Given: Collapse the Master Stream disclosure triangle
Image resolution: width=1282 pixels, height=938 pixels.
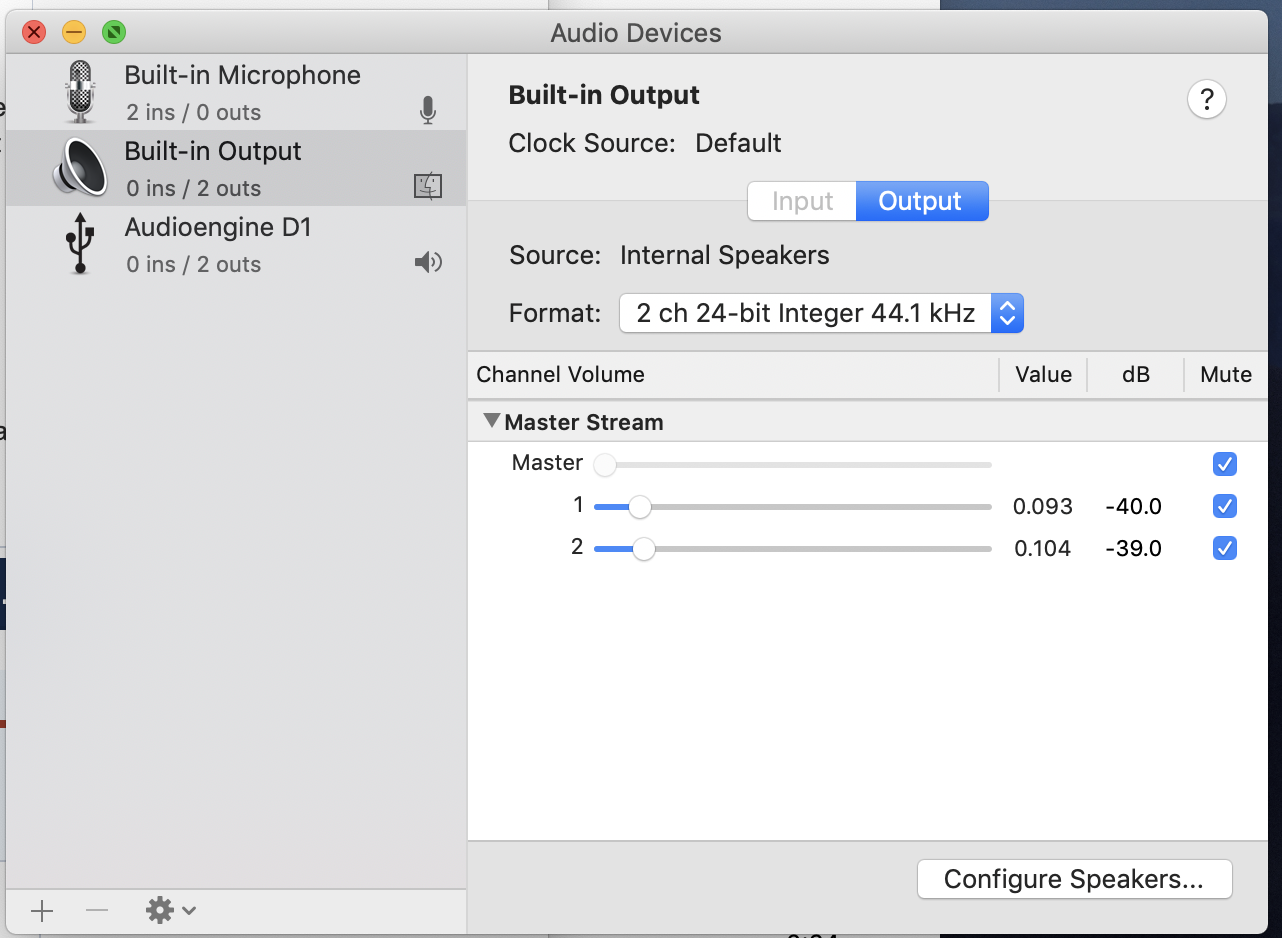Looking at the screenshot, I should click(491, 421).
